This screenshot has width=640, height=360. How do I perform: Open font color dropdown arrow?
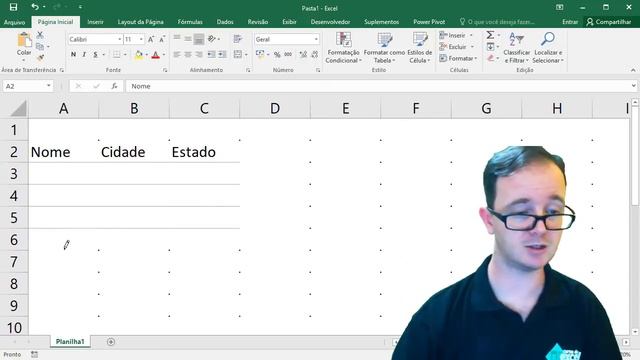[164, 55]
